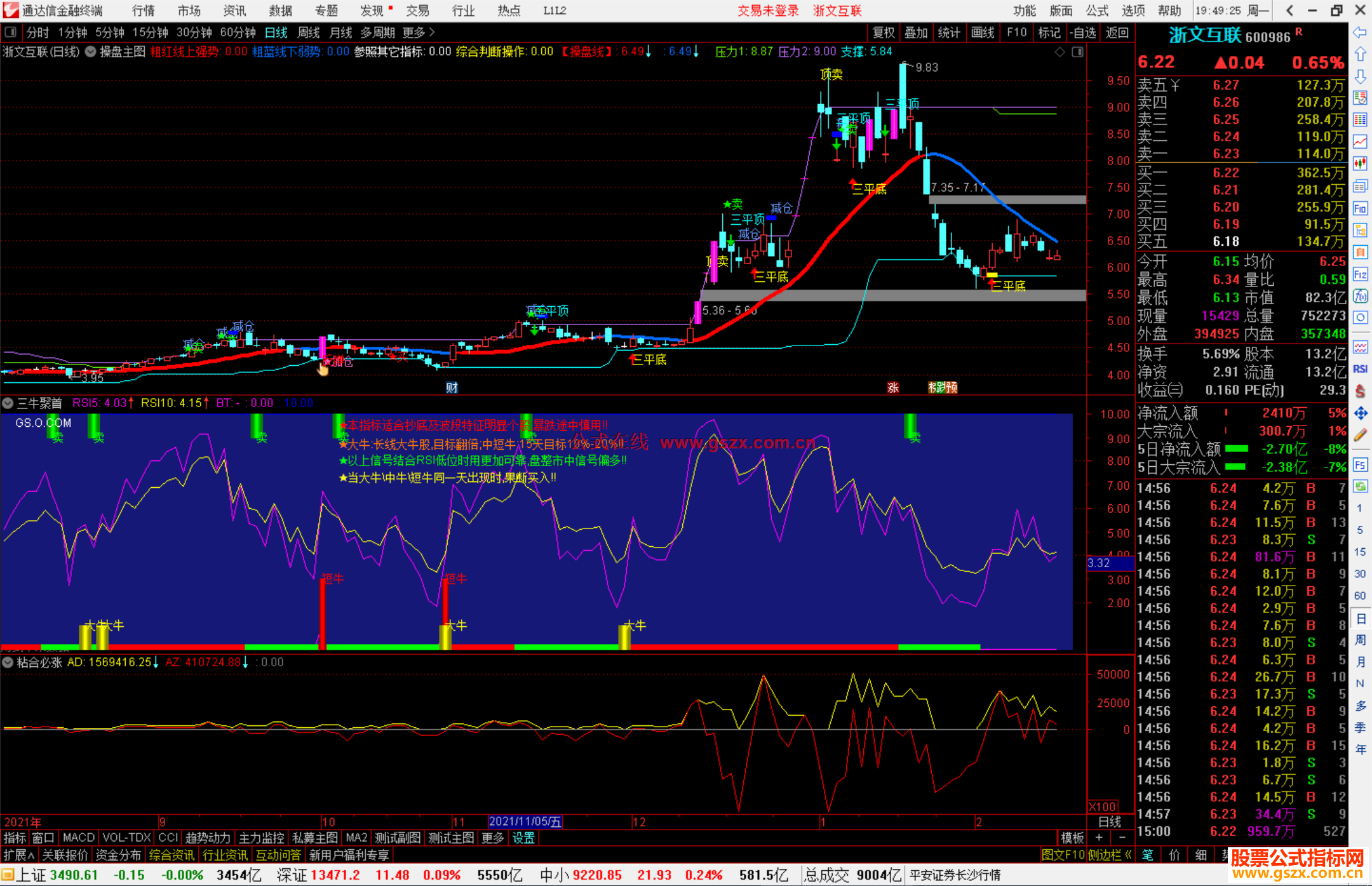Image resolution: width=1372 pixels, height=886 pixels.
Task: Click the stacked windows icon in sidebar
Action: coord(1360,186)
